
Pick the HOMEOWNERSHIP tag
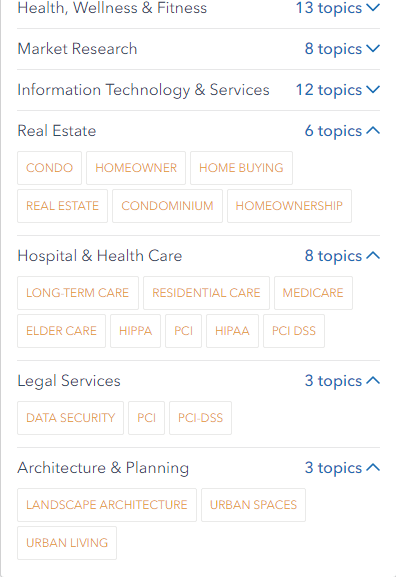coord(289,206)
